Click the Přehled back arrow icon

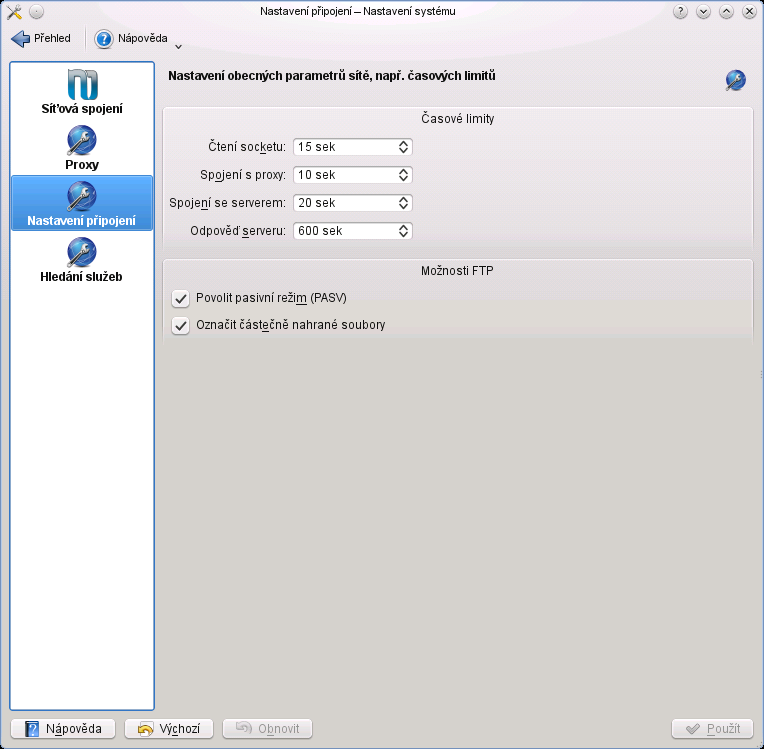coord(20,38)
